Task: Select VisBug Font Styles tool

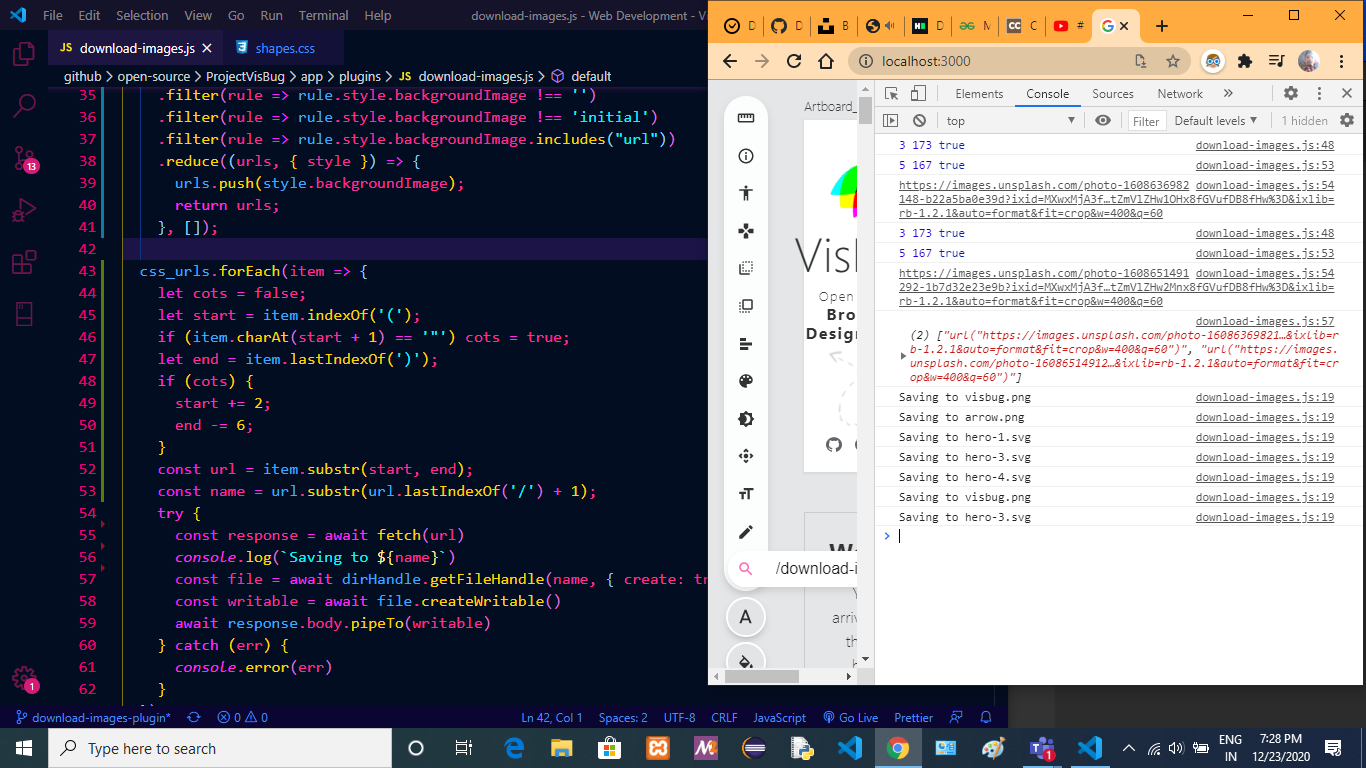Action: point(745,494)
